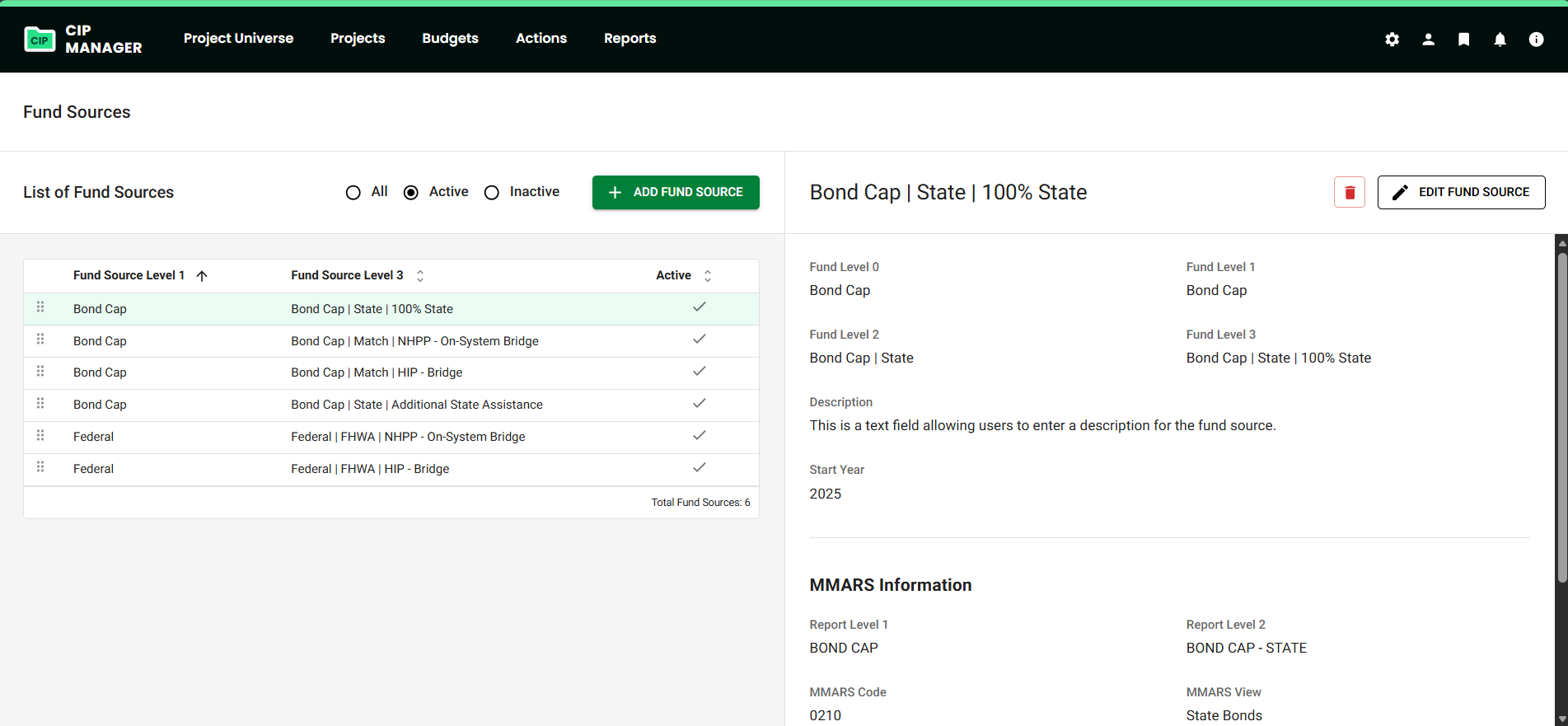
Task: Click the user profile icon
Action: 1428,40
